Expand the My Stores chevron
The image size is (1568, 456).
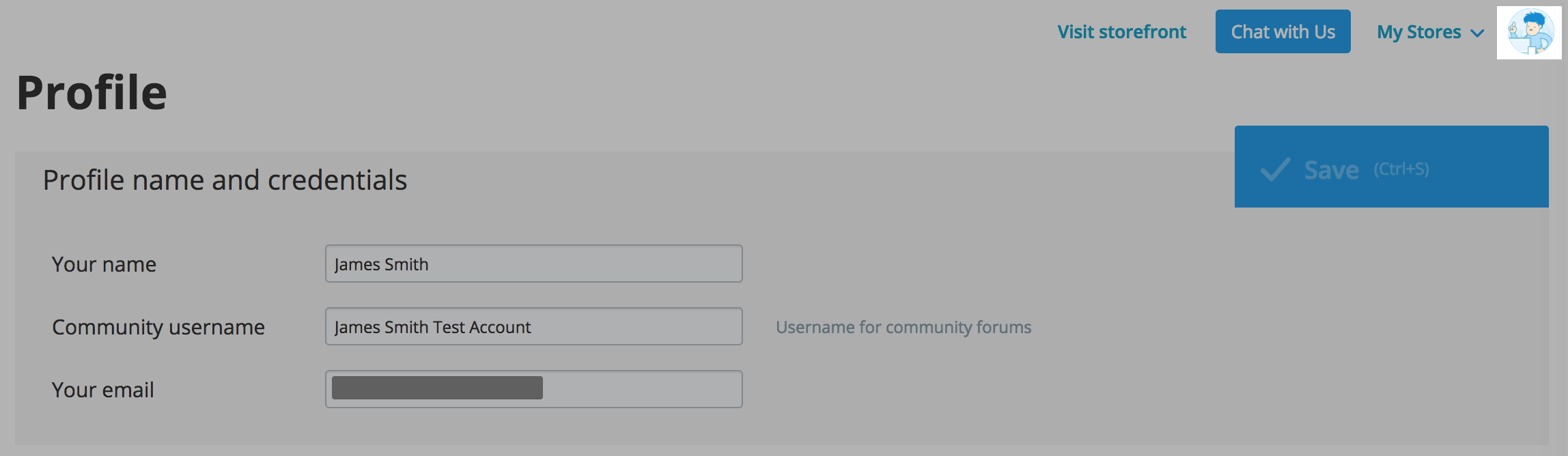1477,33
